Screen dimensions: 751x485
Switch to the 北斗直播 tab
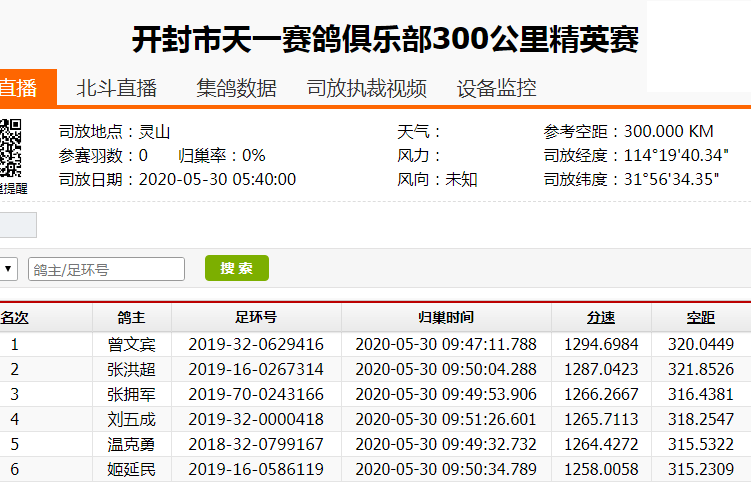point(117,88)
